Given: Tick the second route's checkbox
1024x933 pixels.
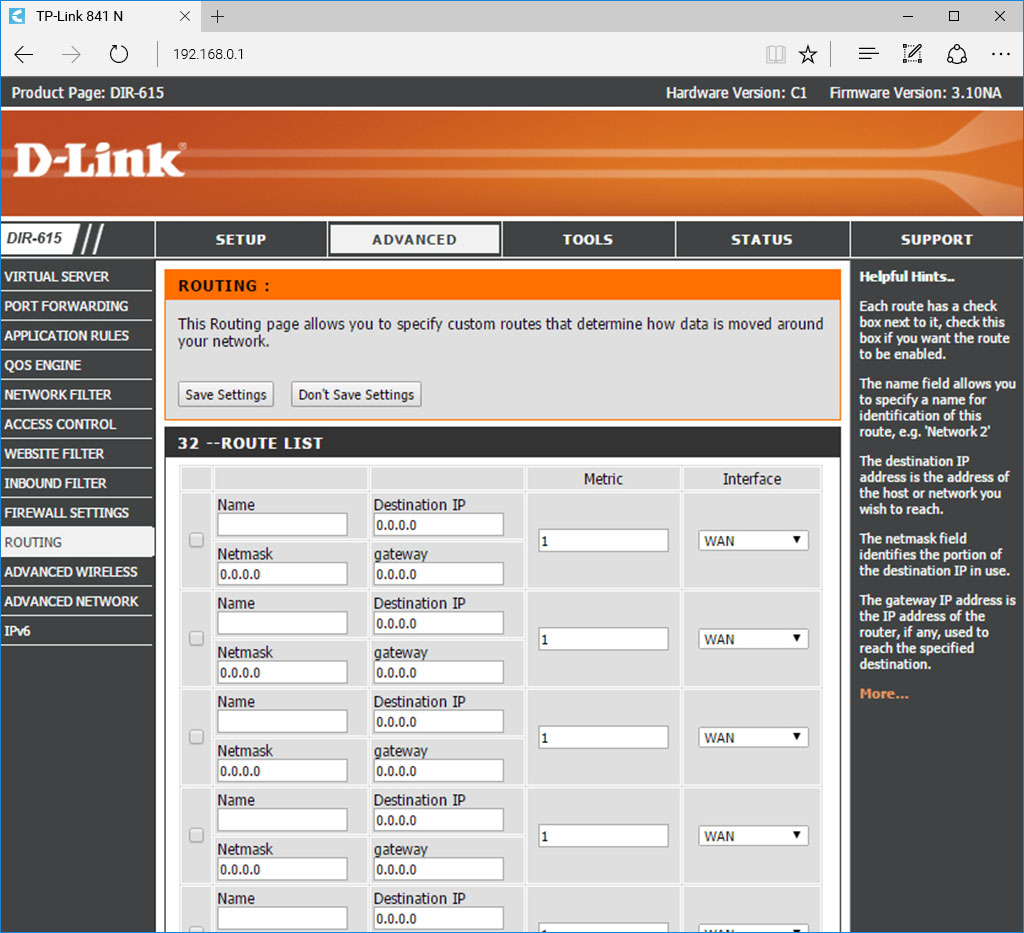Looking at the screenshot, I should point(197,638).
